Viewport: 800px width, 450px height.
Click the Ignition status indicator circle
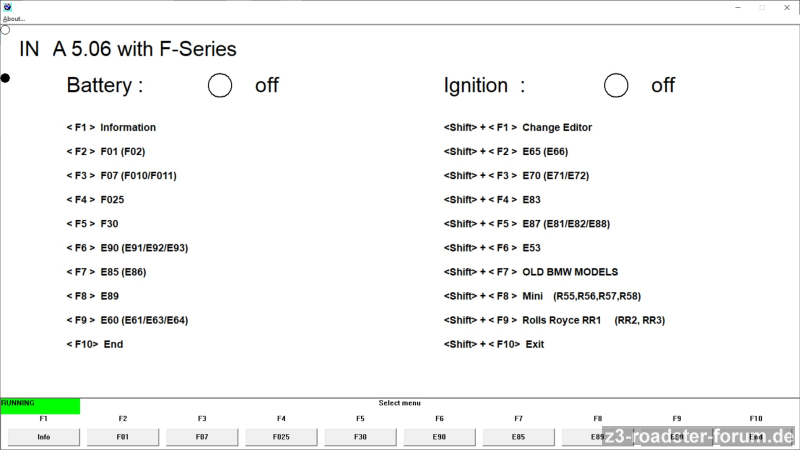616,86
